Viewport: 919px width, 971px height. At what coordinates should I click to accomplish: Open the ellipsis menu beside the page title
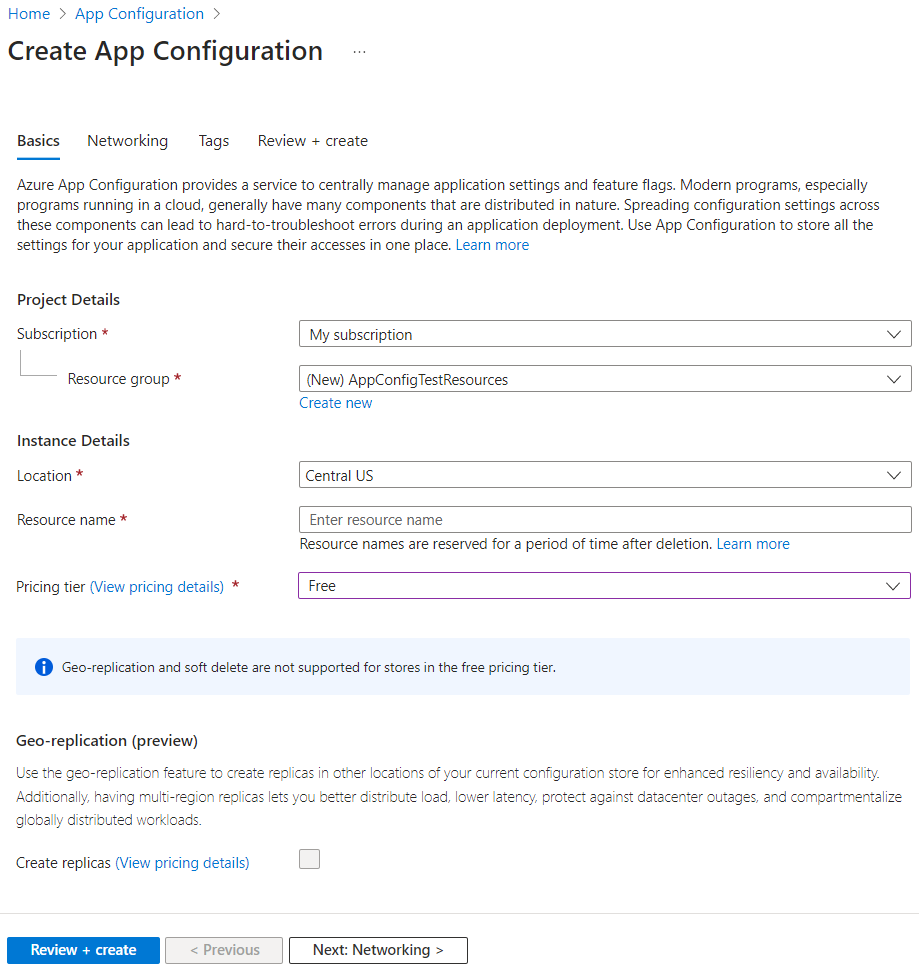358,51
